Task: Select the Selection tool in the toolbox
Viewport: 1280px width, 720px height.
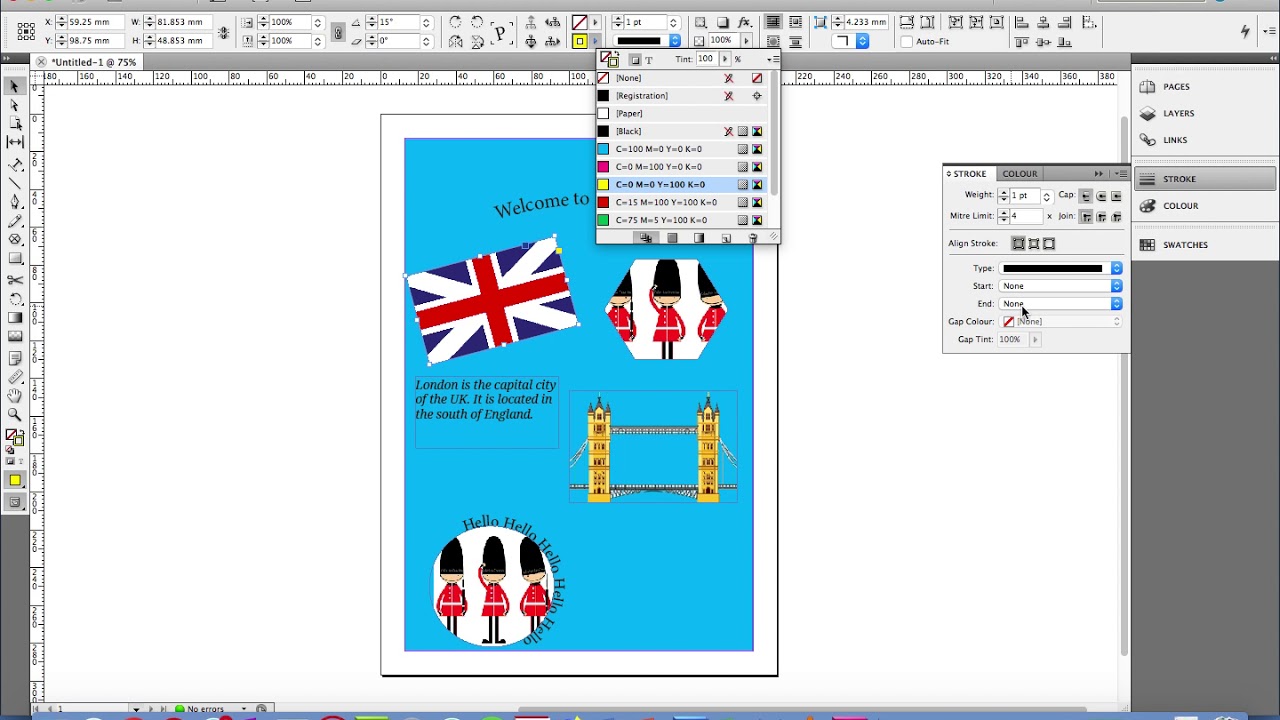Action: tap(15, 86)
